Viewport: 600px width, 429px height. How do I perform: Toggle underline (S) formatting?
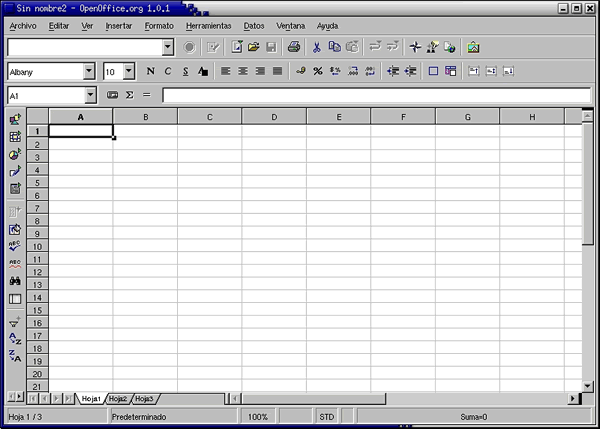click(185, 71)
